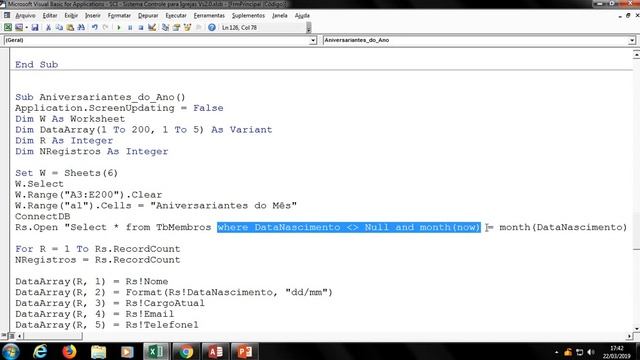Image resolution: width=640 pixels, height=360 pixels.
Task: Click the 'End Sub' line
Action: (x=37, y=65)
